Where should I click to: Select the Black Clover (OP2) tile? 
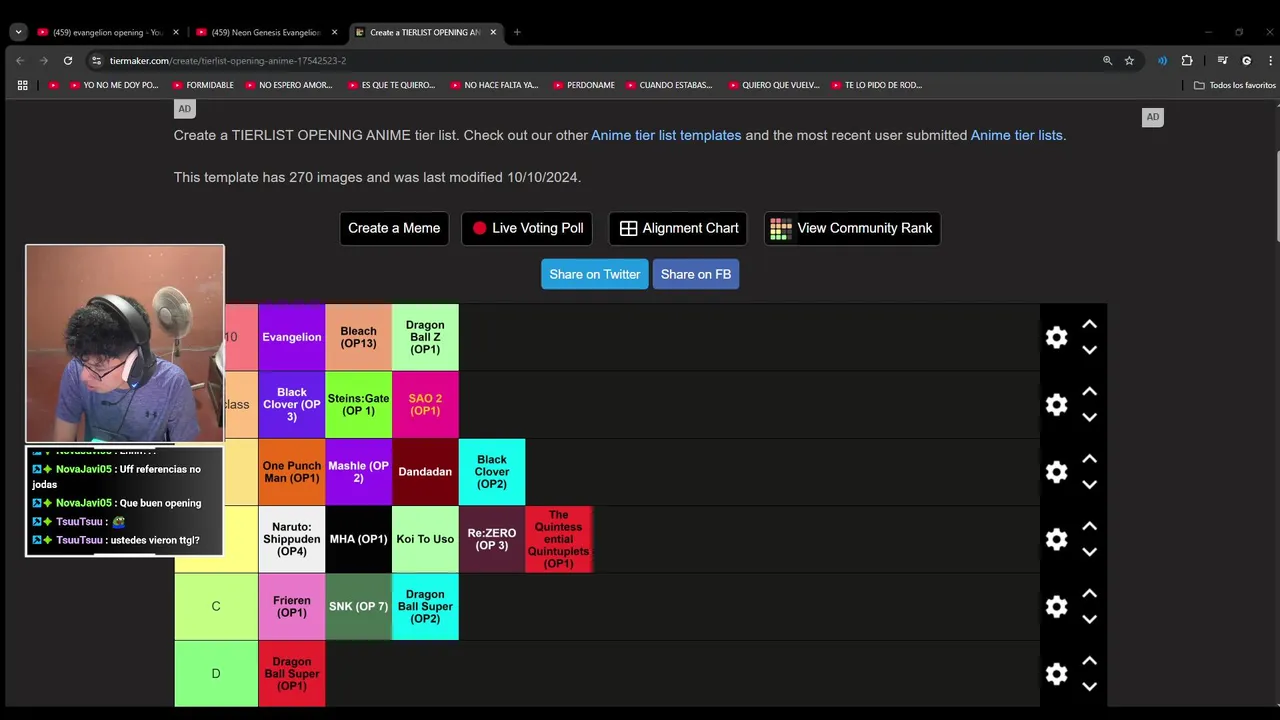pyautogui.click(x=492, y=472)
